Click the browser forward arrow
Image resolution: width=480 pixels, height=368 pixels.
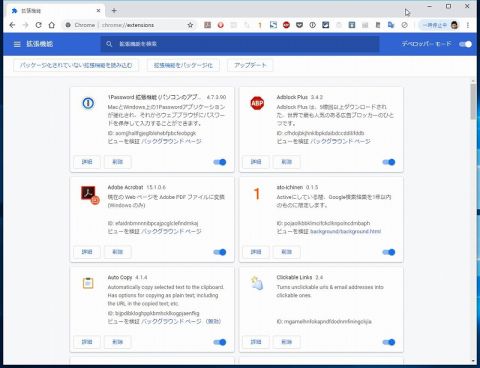[25, 25]
